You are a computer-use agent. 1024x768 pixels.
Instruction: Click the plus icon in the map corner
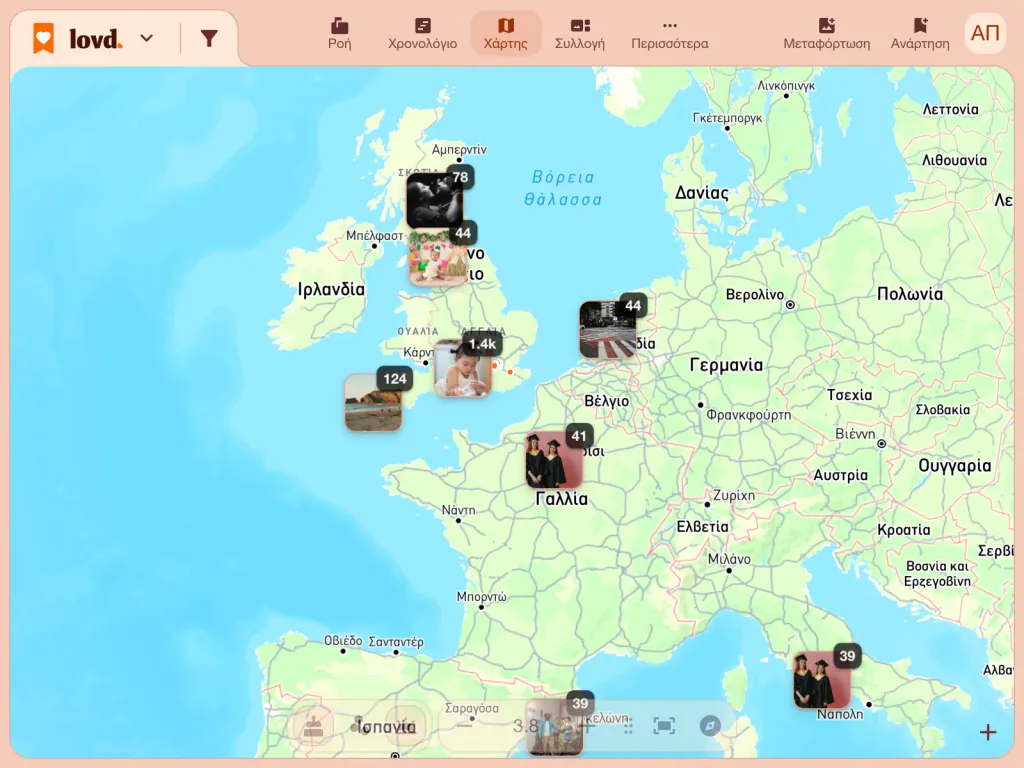point(988,732)
